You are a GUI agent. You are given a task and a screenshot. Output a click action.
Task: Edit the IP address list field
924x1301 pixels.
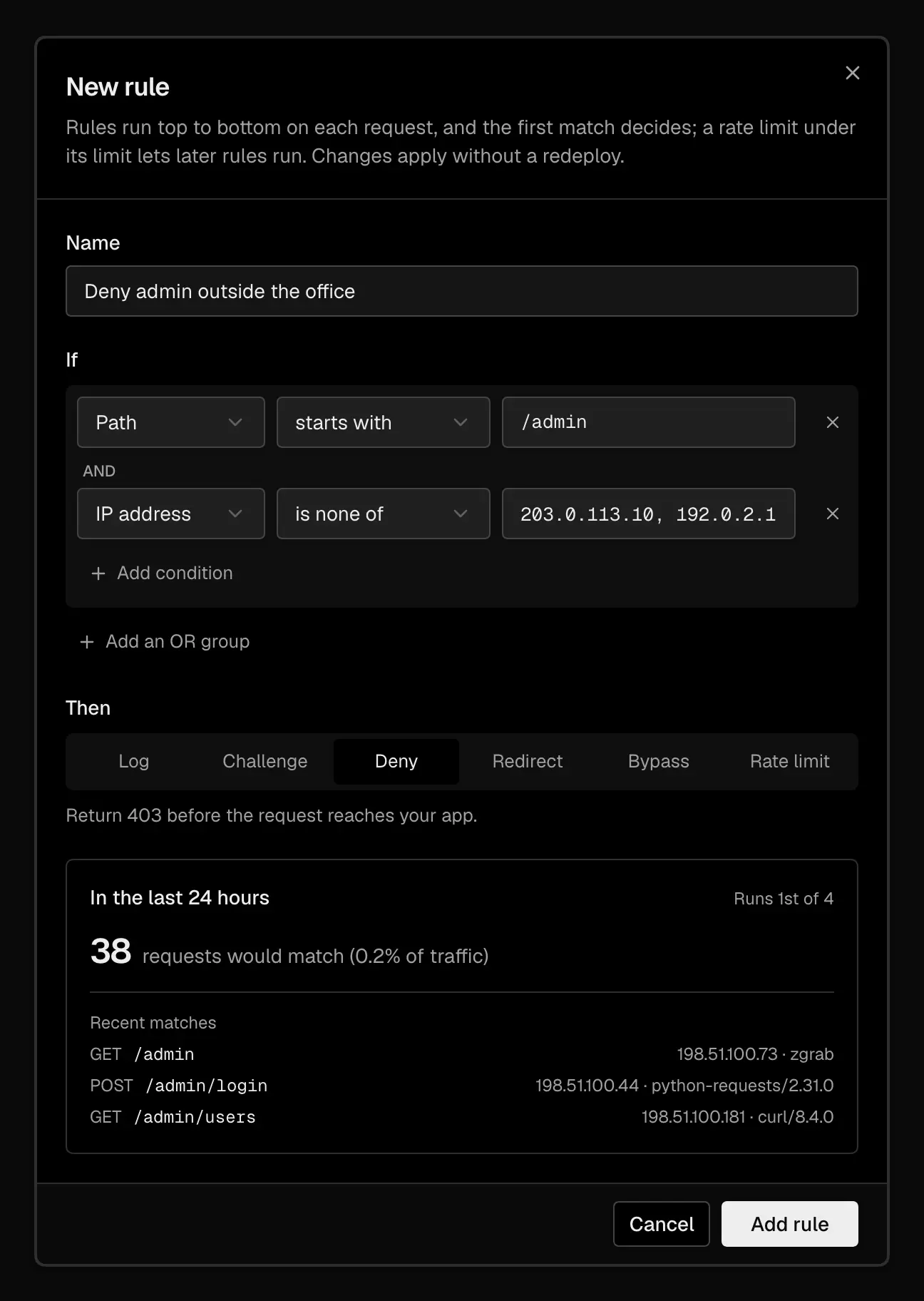[649, 514]
